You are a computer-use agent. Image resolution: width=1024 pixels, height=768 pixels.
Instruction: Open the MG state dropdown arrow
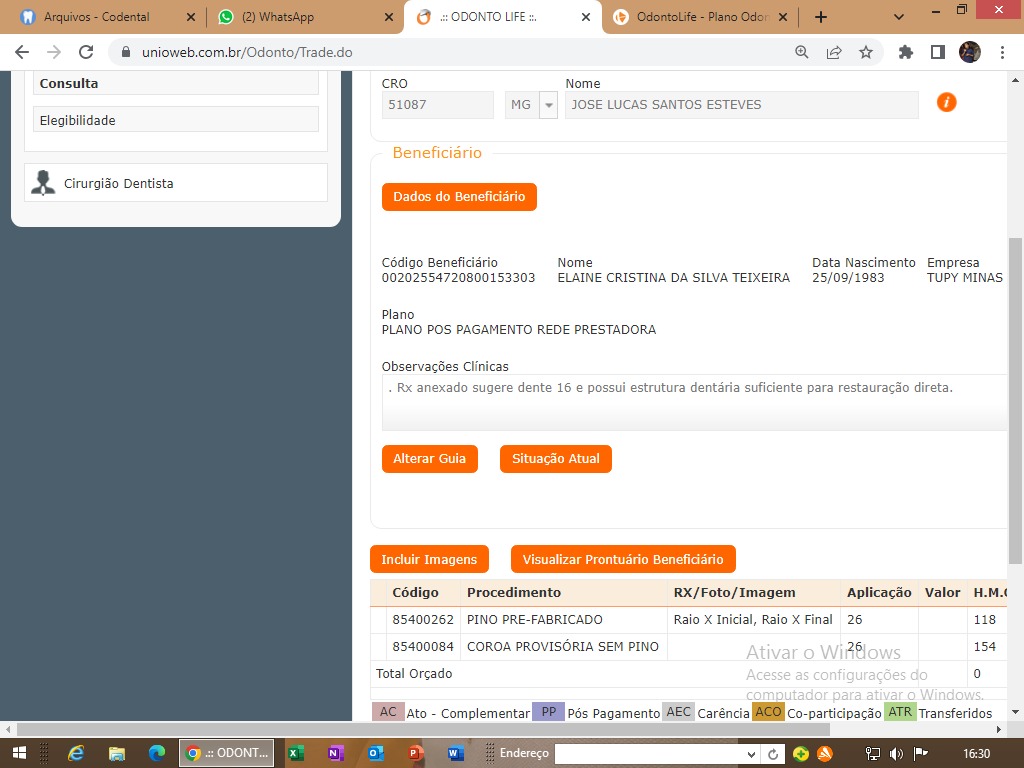tap(548, 105)
